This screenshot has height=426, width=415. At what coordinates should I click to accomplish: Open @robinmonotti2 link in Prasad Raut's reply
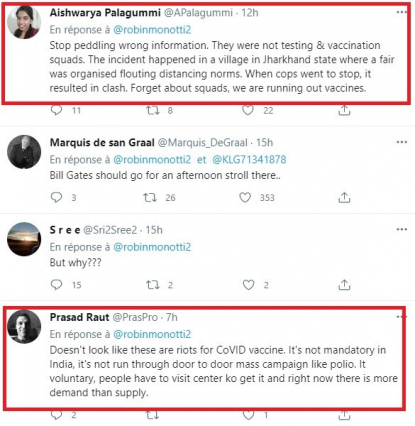pos(152,334)
